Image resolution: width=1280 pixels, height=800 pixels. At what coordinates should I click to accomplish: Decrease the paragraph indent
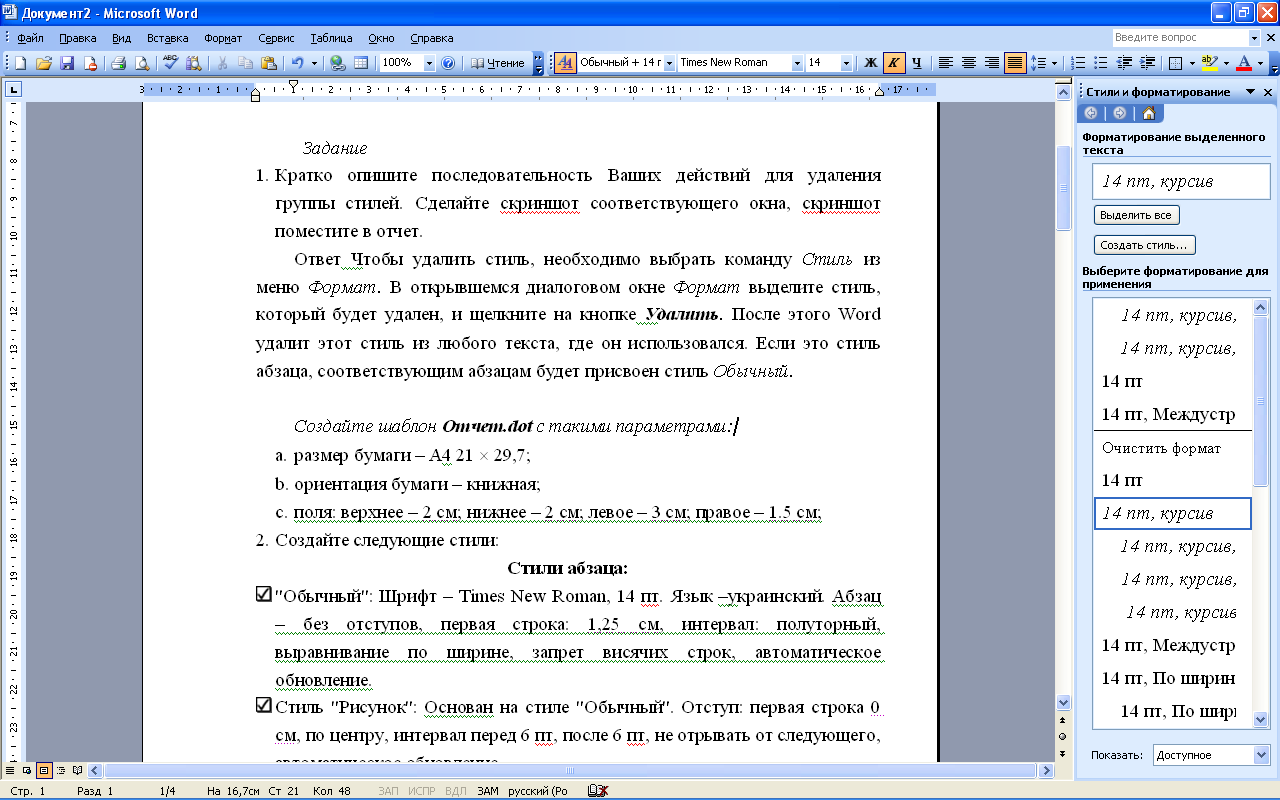(1124, 63)
